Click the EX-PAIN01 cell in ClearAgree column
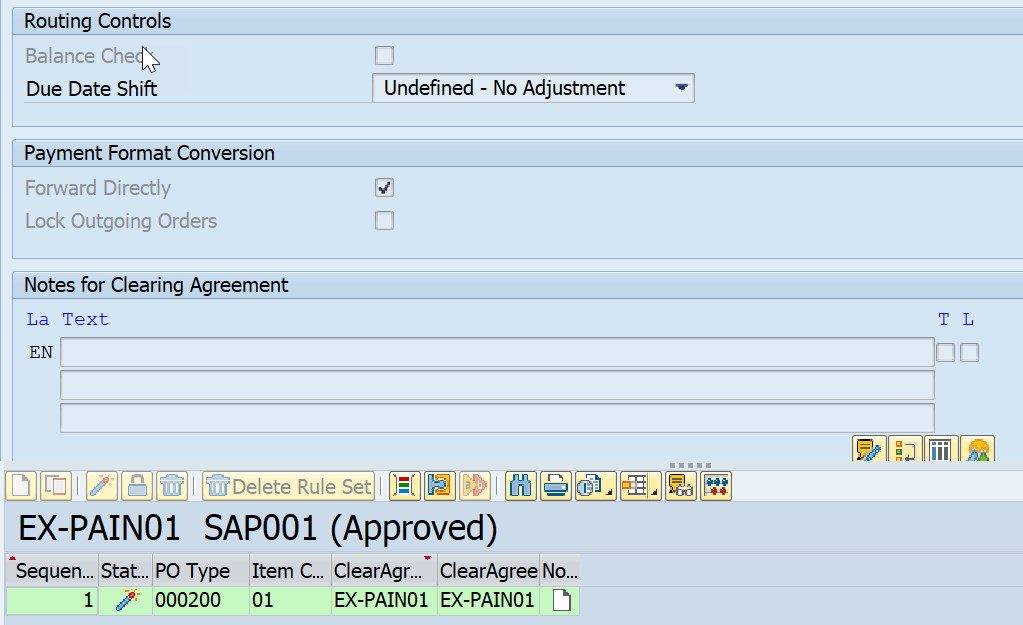The width and height of the screenshot is (1023, 625). click(489, 600)
